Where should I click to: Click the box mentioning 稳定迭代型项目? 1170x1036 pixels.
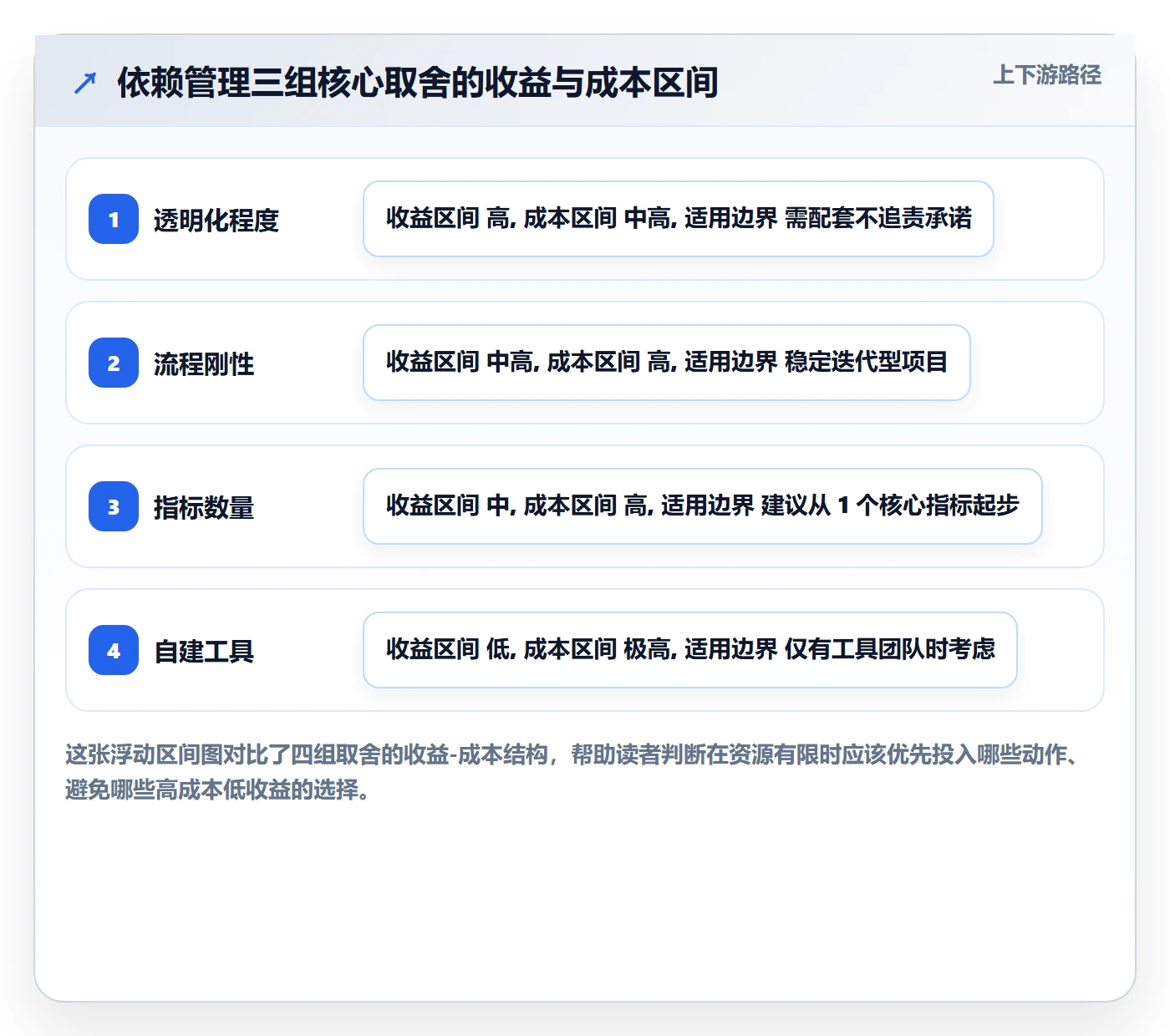click(667, 363)
